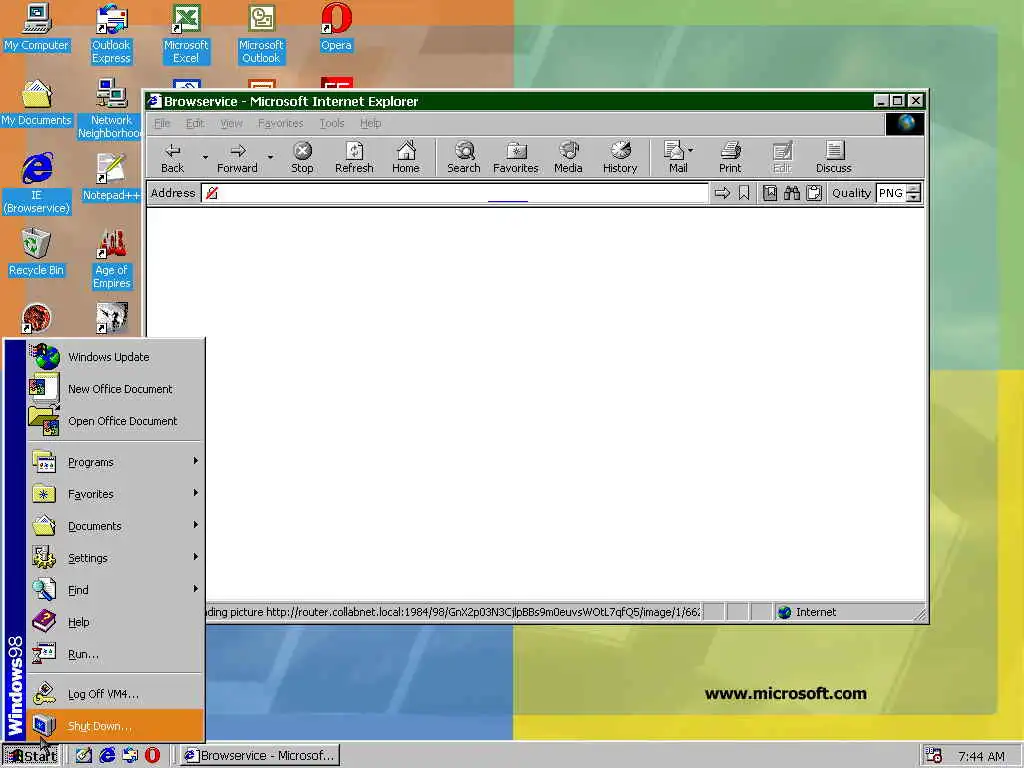Open Opera desktop shortcut

pos(336,27)
